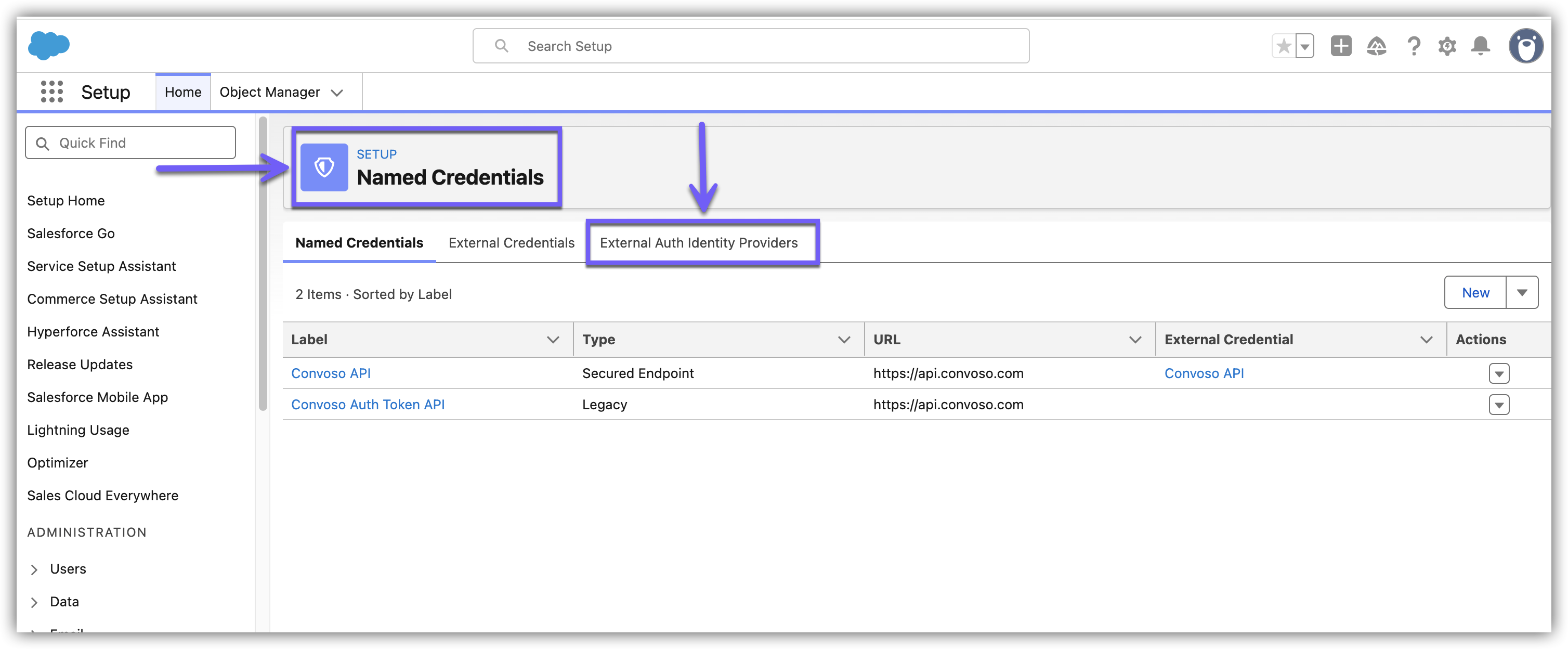
Task: Switch to External Auth Identity Providers tab
Action: (698, 243)
